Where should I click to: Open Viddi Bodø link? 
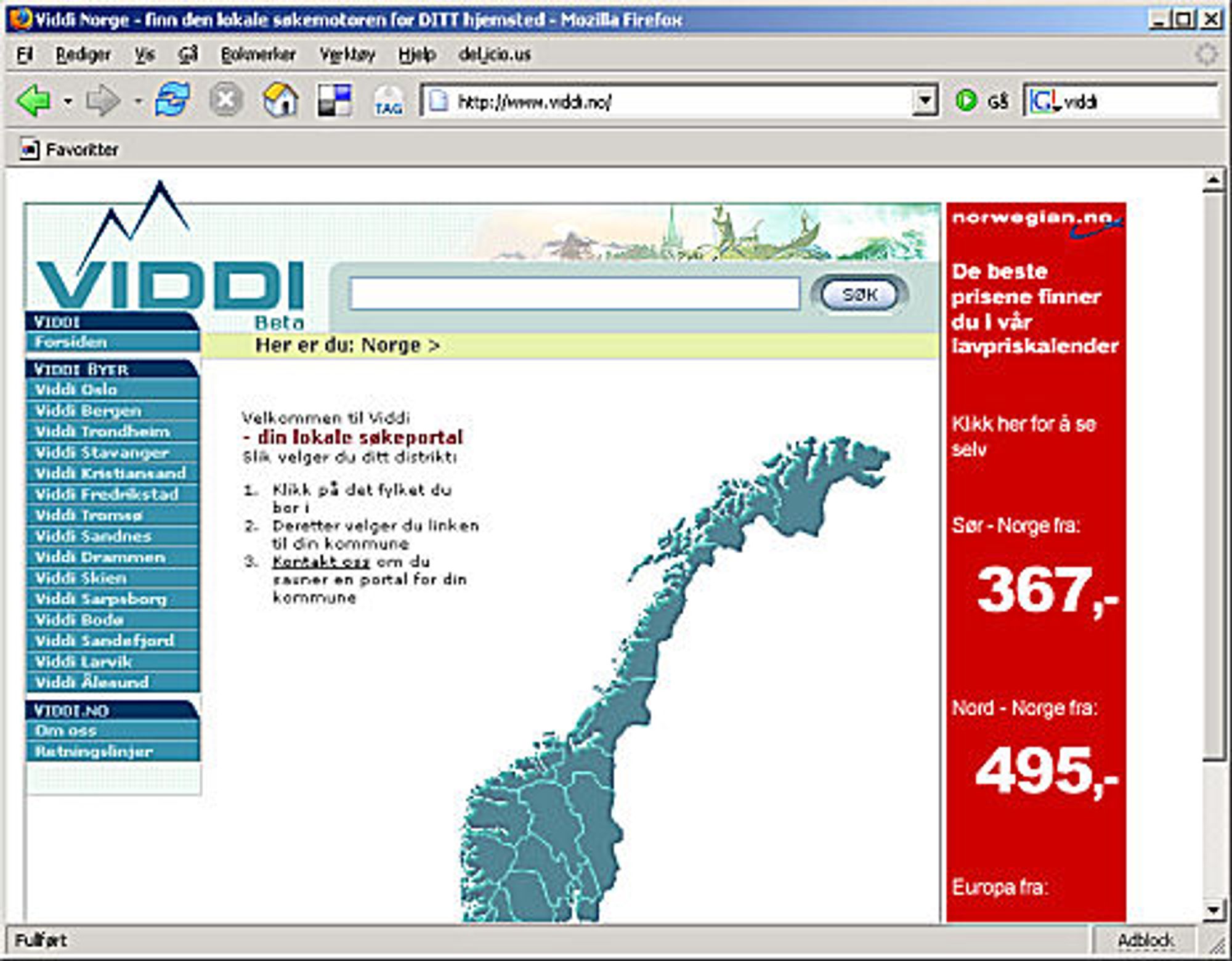(113, 620)
